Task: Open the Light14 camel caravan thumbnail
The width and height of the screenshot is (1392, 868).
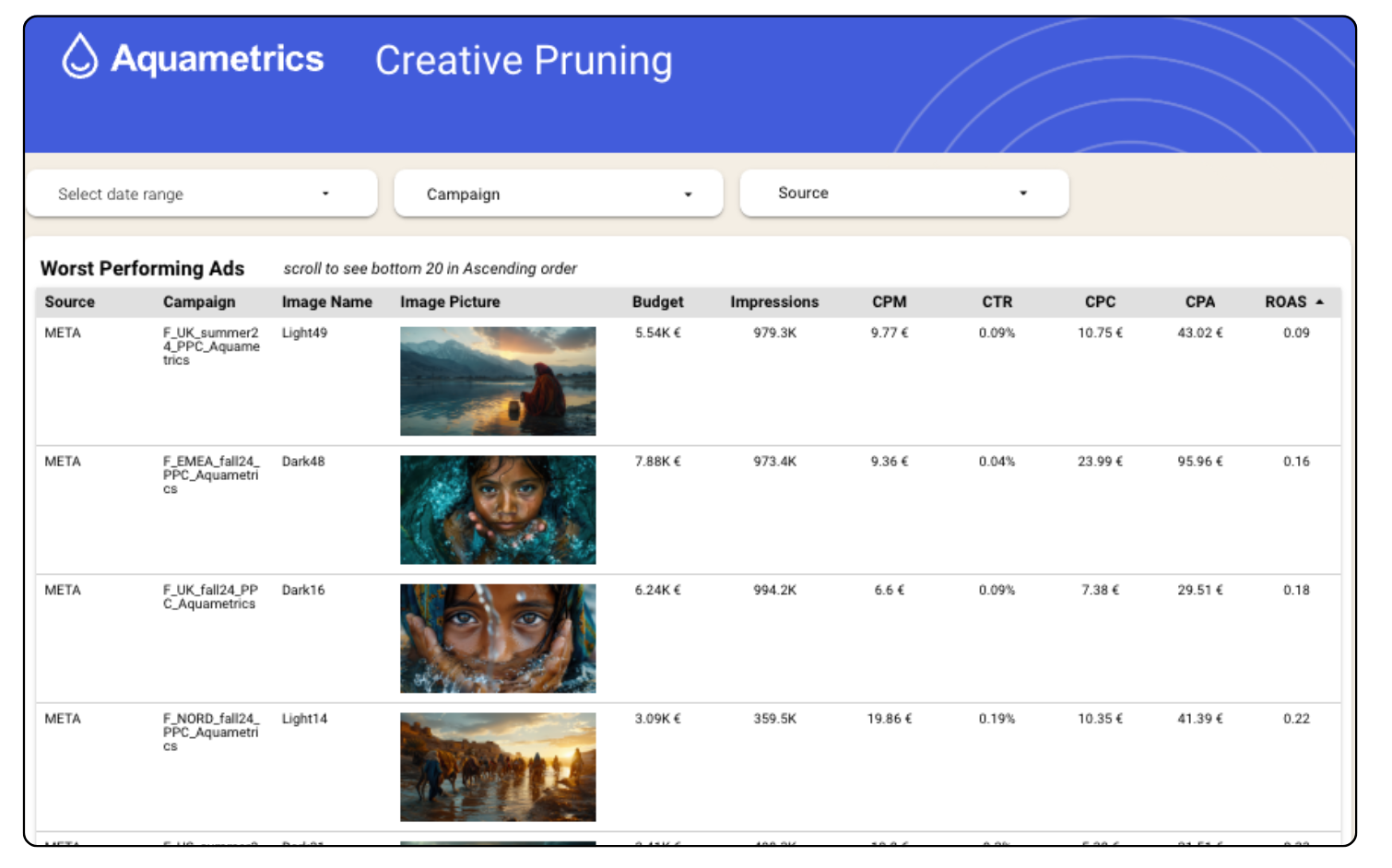Action: click(x=498, y=767)
